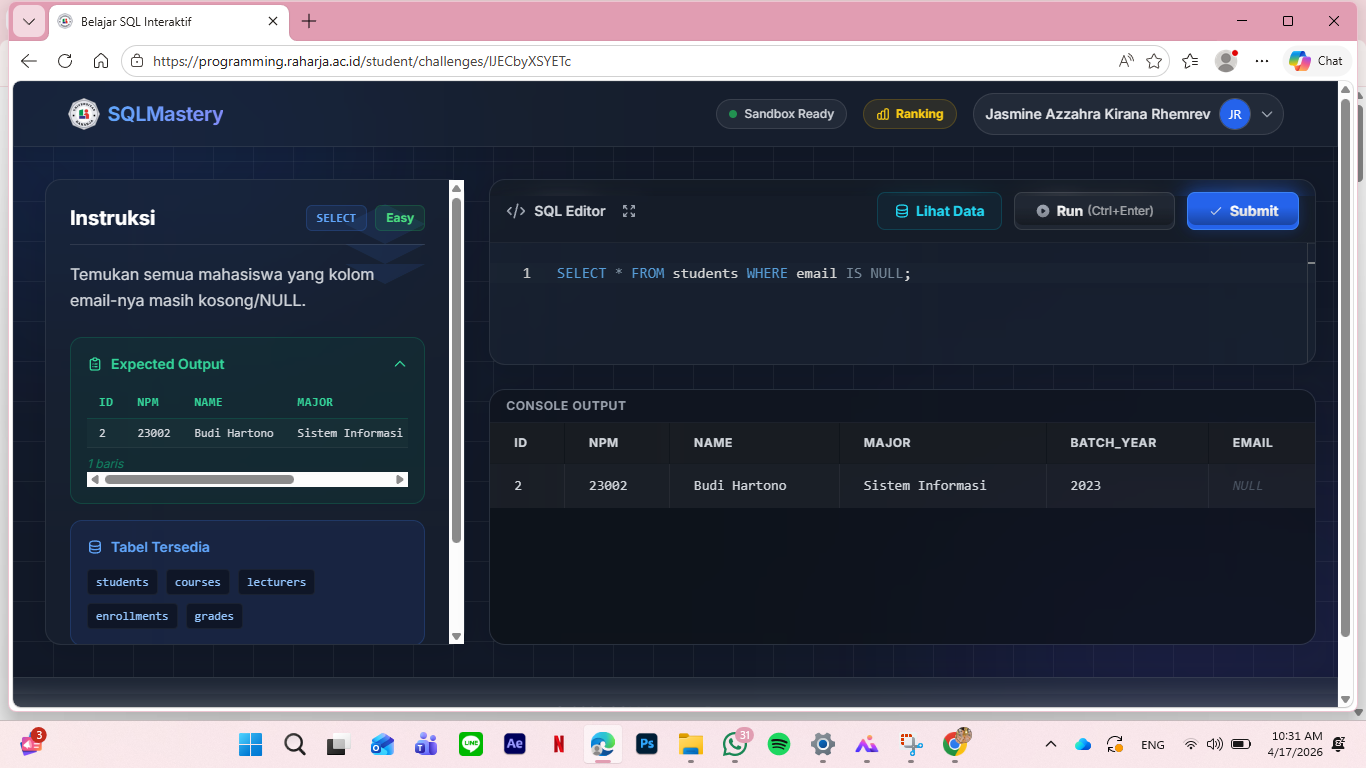Collapse the Expected Output section

pos(400,364)
